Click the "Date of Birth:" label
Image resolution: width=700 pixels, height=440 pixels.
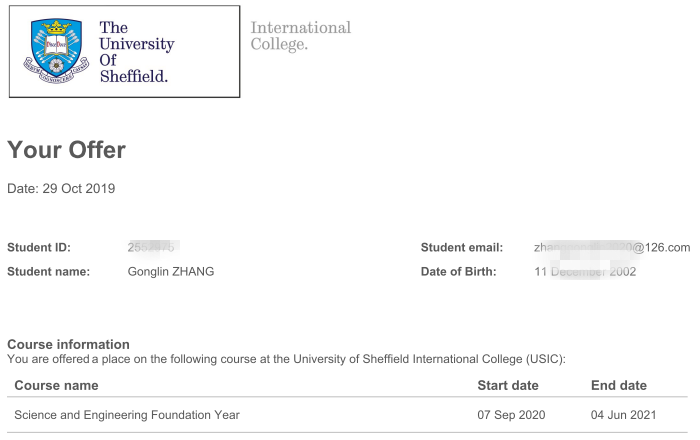click(x=458, y=272)
